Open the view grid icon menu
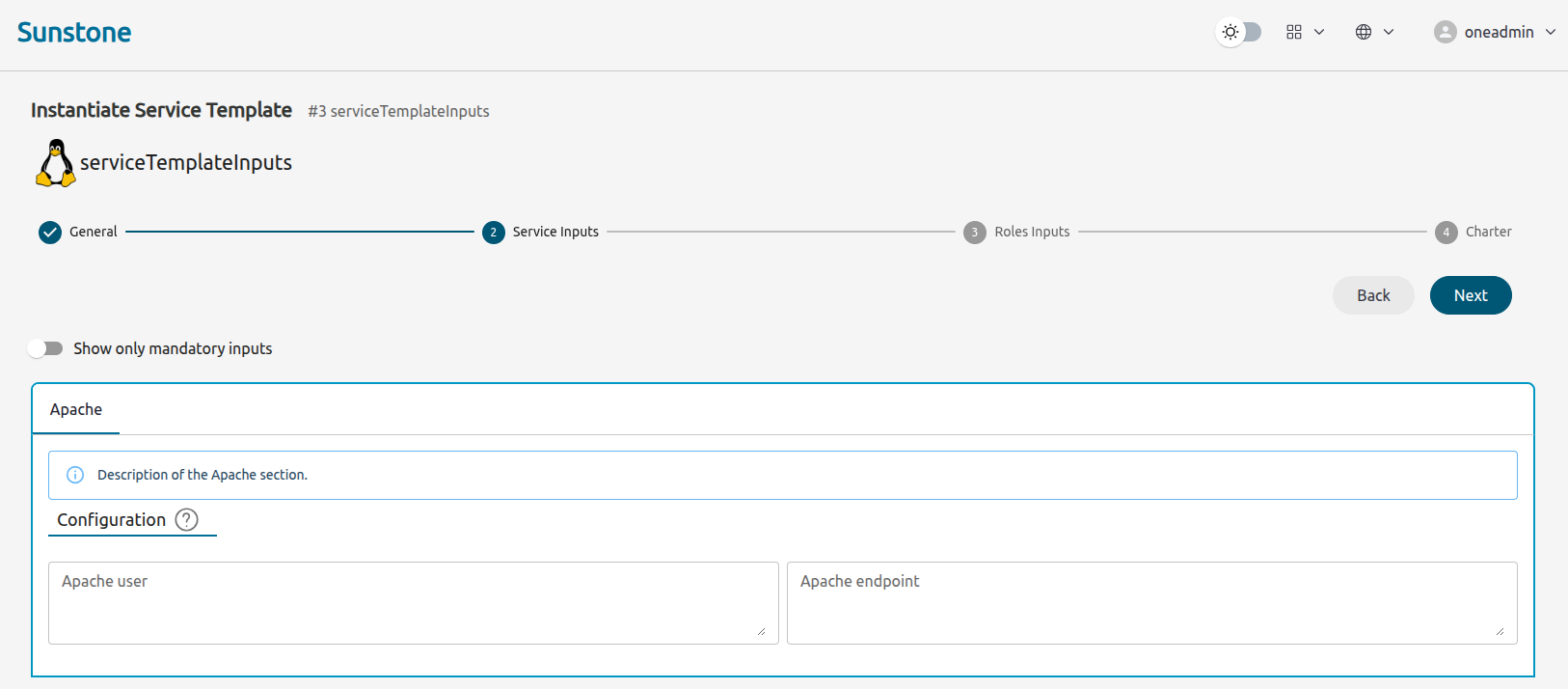Image resolution: width=1568 pixels, height=689 pixels. (x=1294, y=32)
